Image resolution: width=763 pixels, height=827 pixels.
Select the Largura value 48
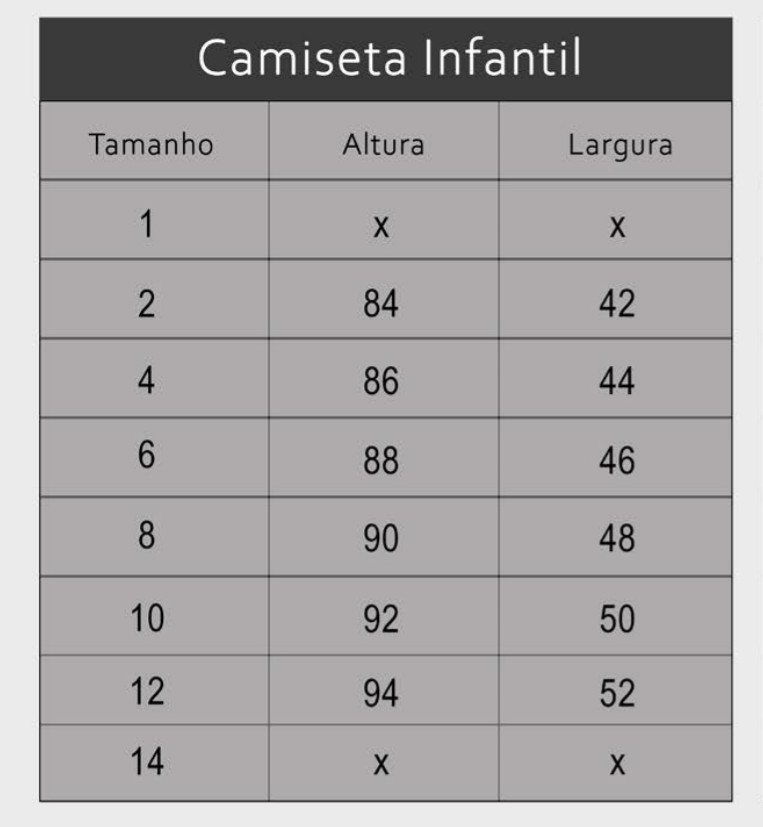617,539
